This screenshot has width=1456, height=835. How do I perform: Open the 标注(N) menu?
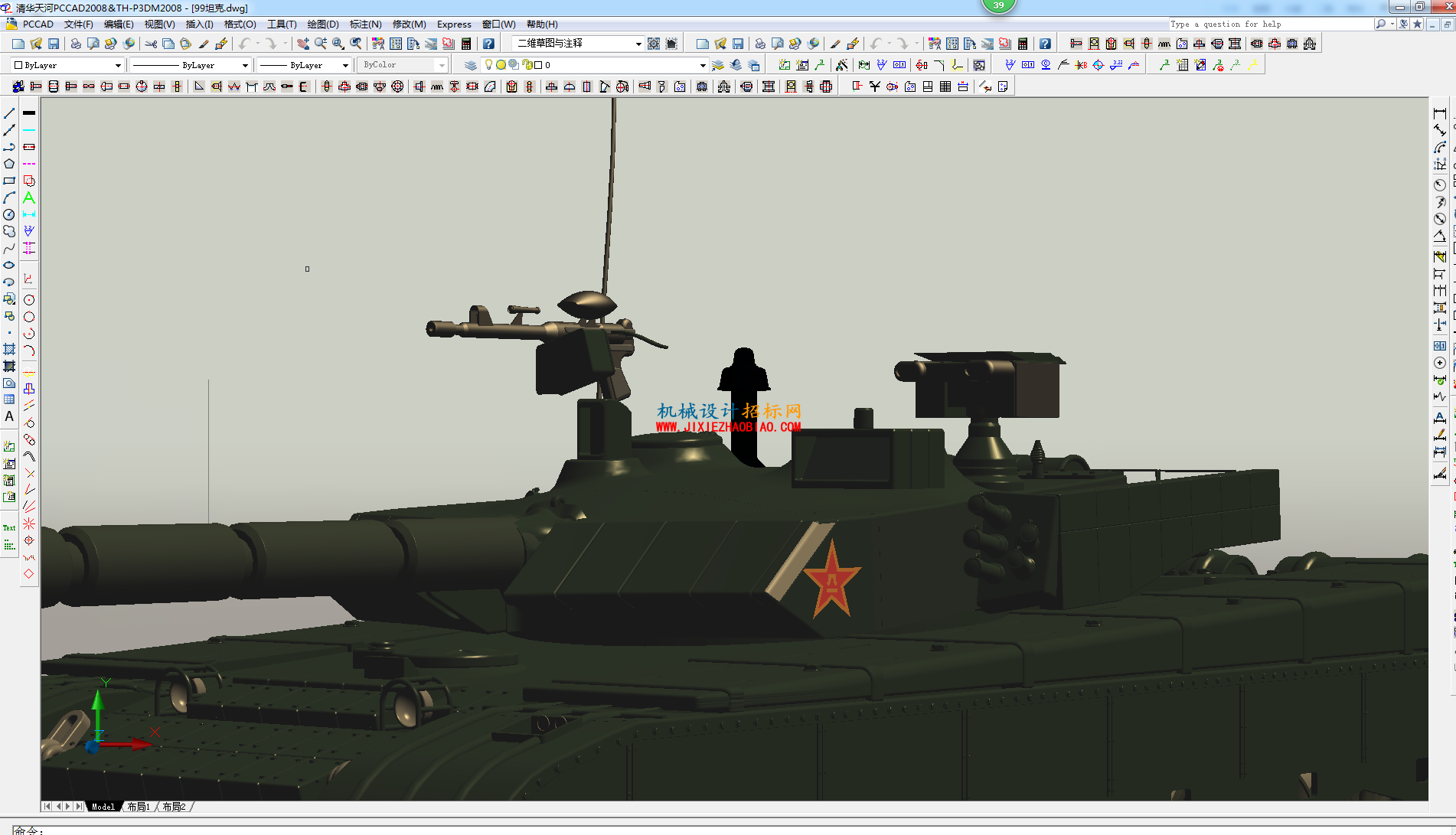coord(365,24)
